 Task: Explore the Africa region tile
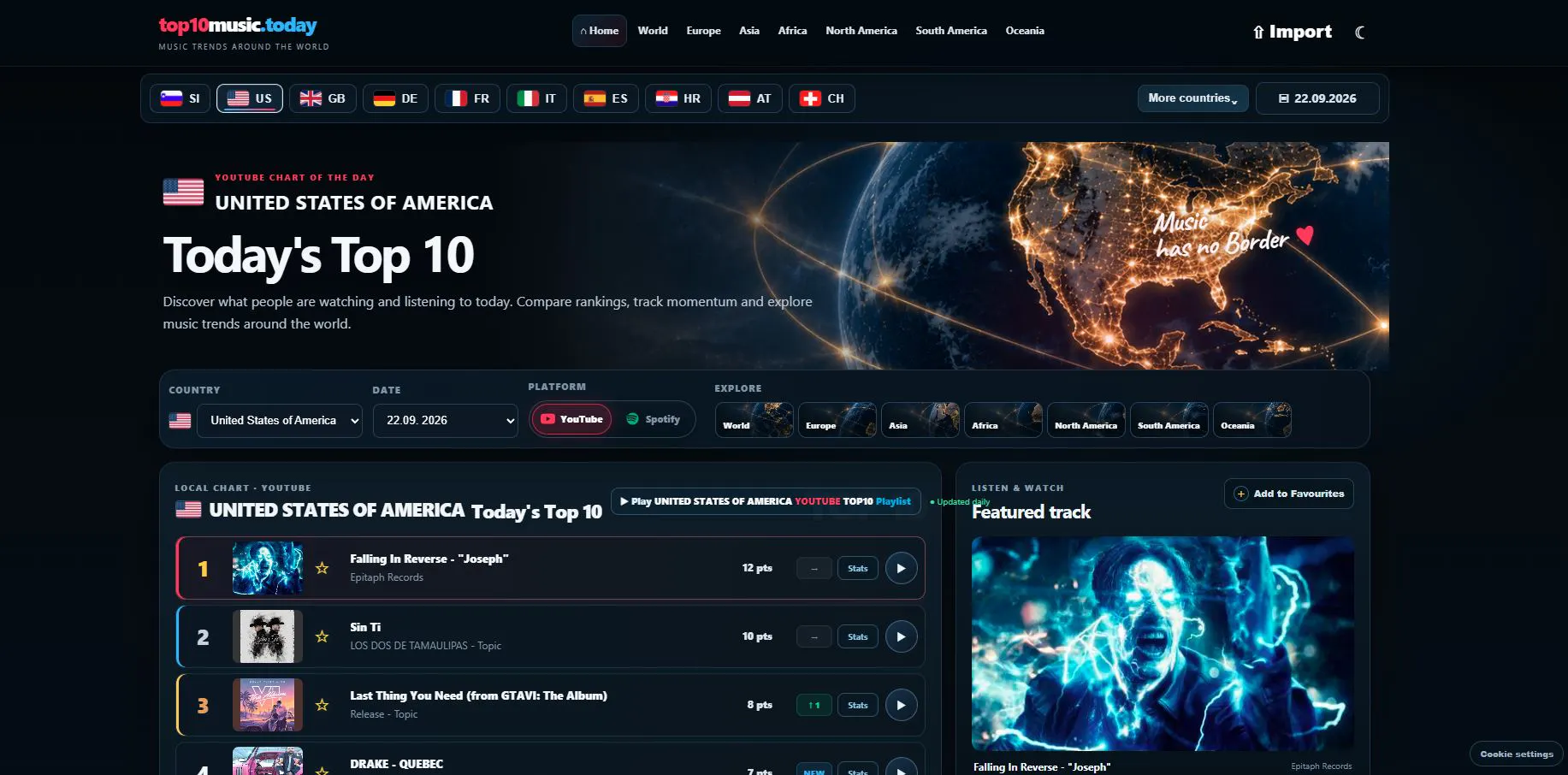click(1003, 420)
